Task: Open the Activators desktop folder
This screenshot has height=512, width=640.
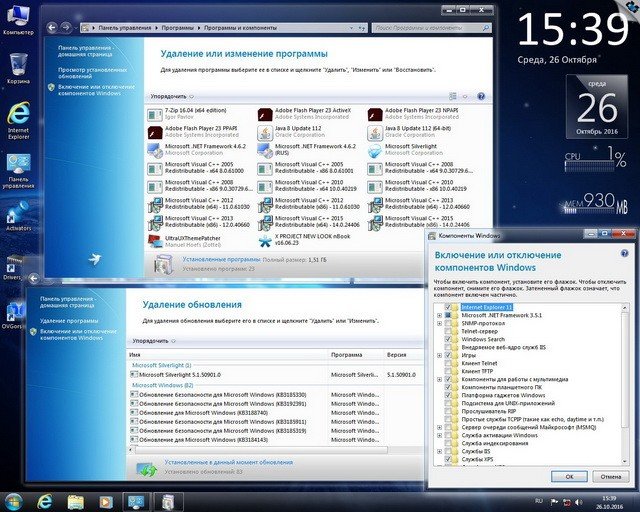Action: click(x=18, y=216)
